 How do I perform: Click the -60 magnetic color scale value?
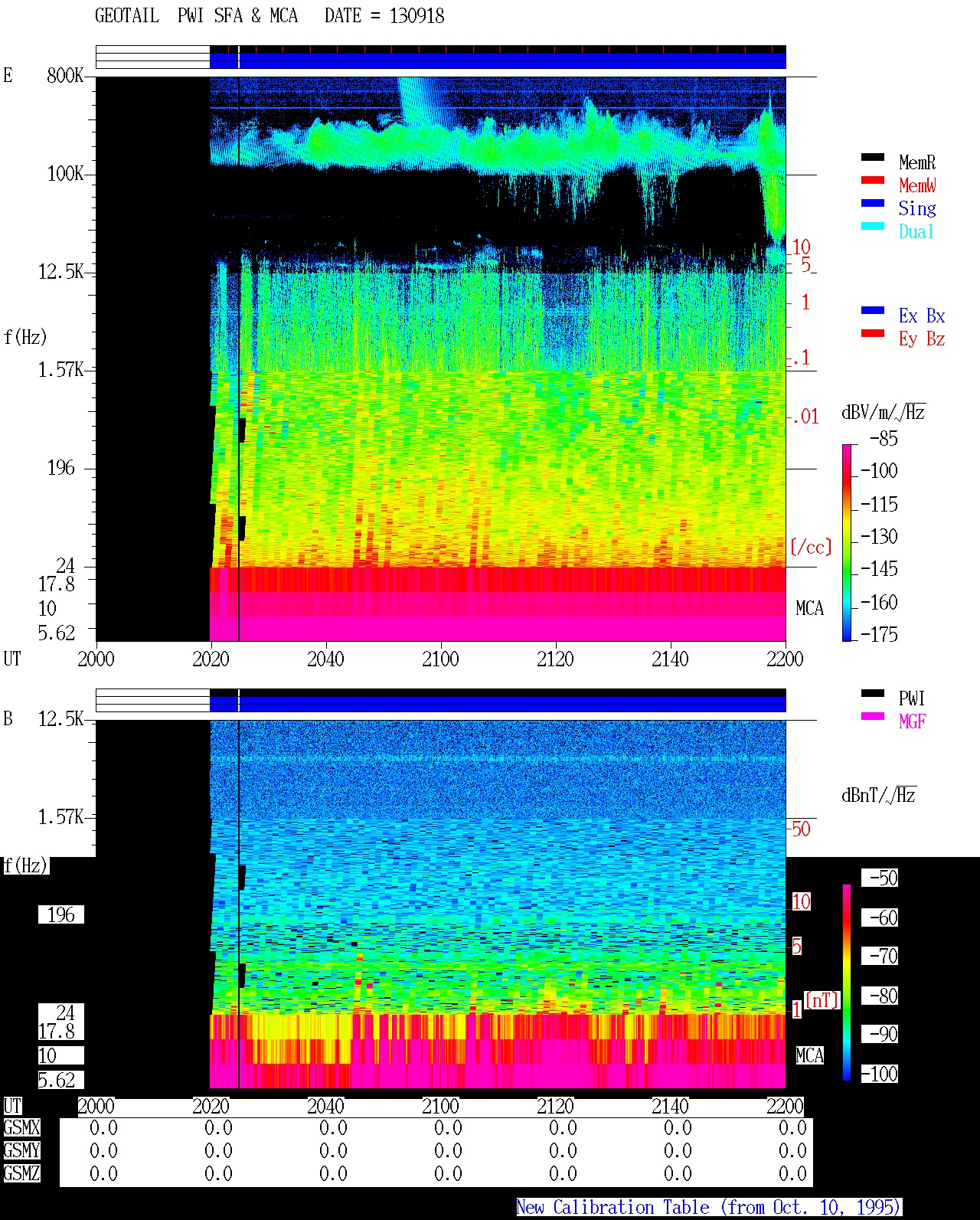pos(880,917)
